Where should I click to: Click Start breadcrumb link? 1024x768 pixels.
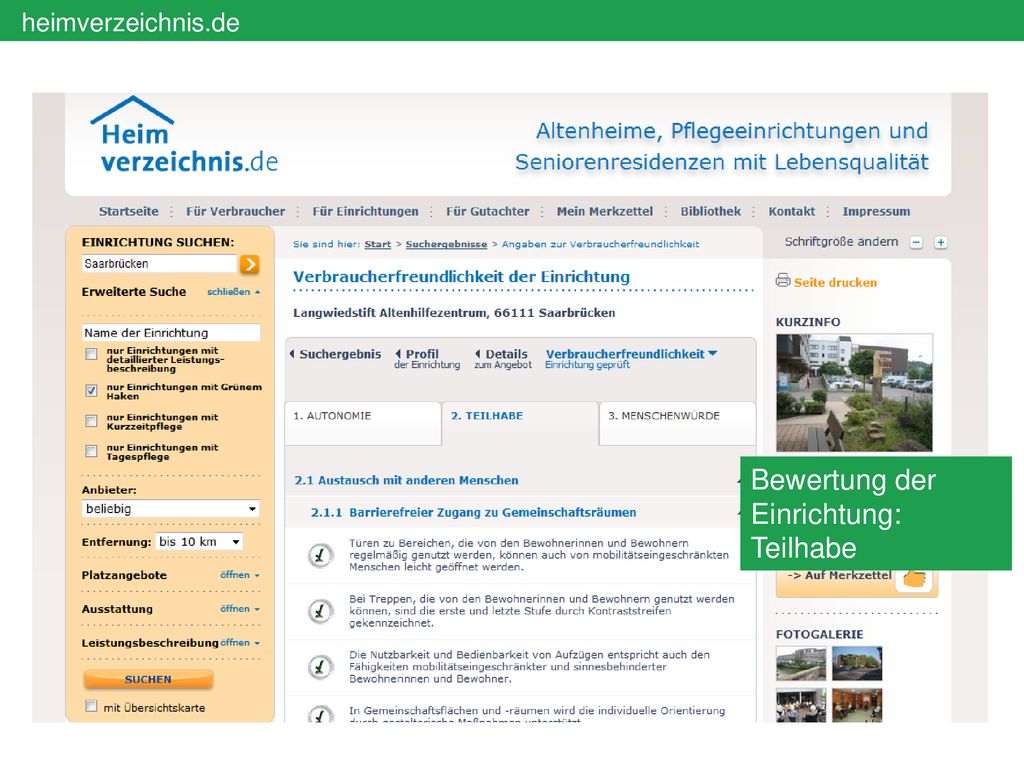[377, 244]
